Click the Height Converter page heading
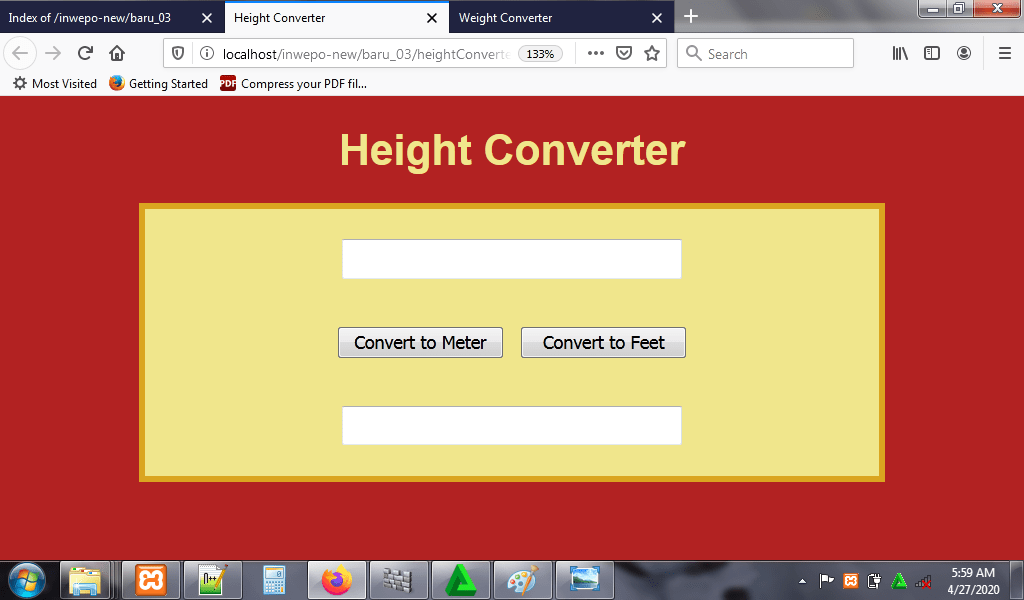Screen dimensions: 1024x600 click(513, 150)
